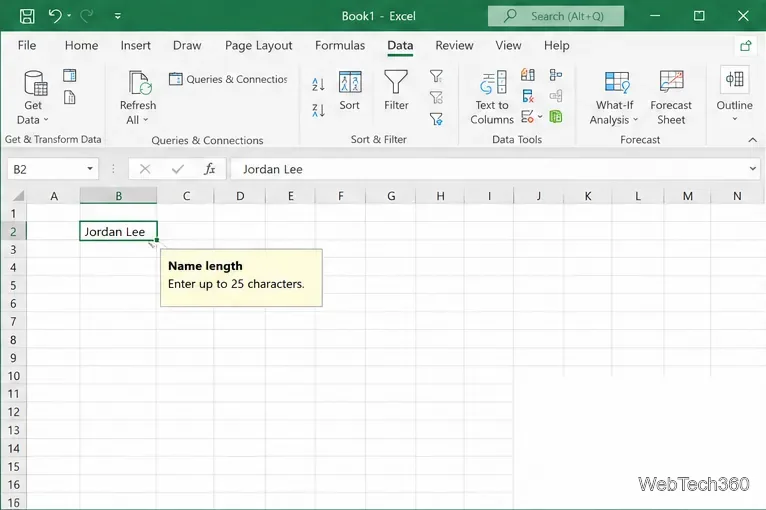Click Refresh All icon
The width and height of the screenshot is (766, 510).
point(139,82)
